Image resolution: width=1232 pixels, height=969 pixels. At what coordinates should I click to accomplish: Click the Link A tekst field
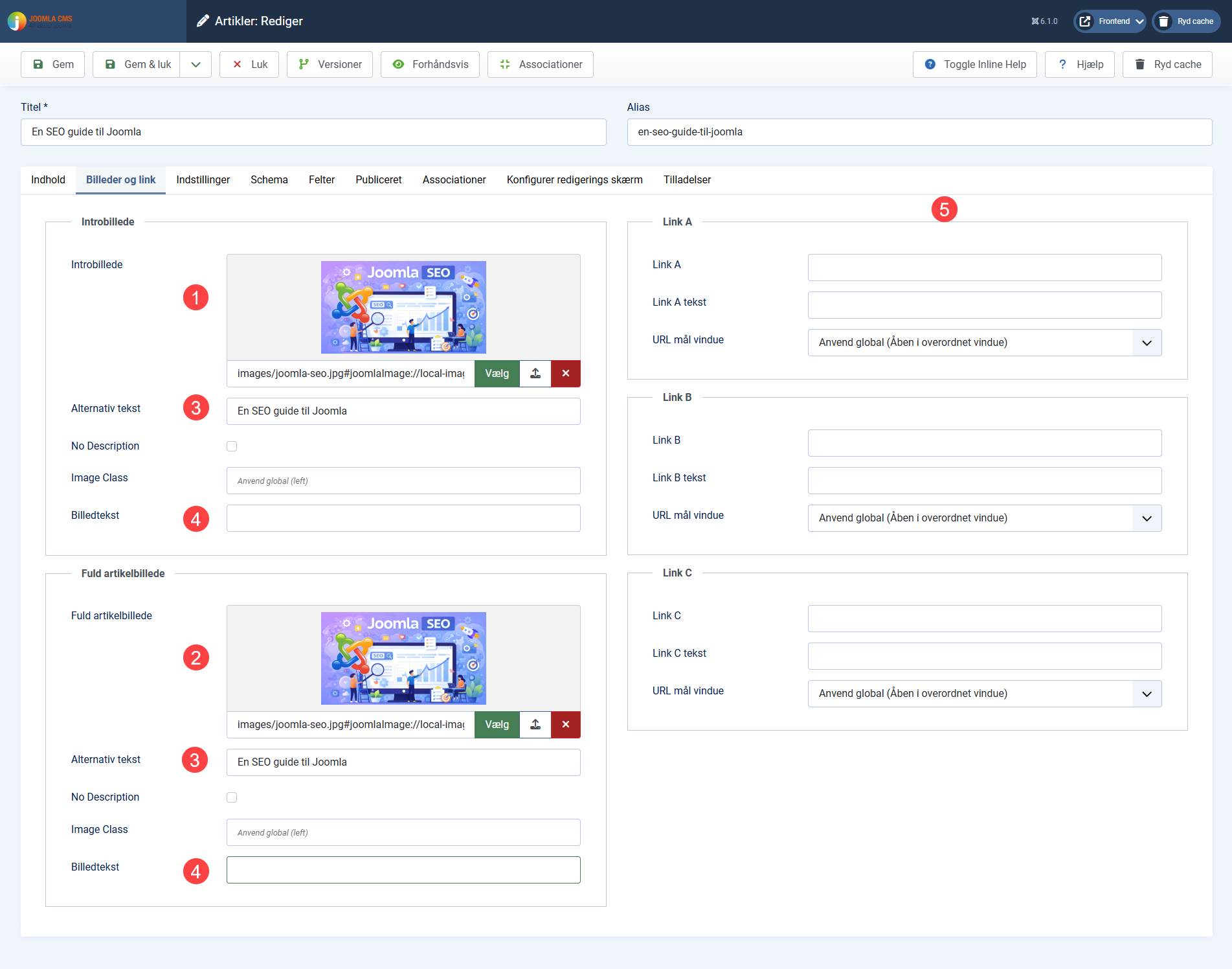(985, 305)
